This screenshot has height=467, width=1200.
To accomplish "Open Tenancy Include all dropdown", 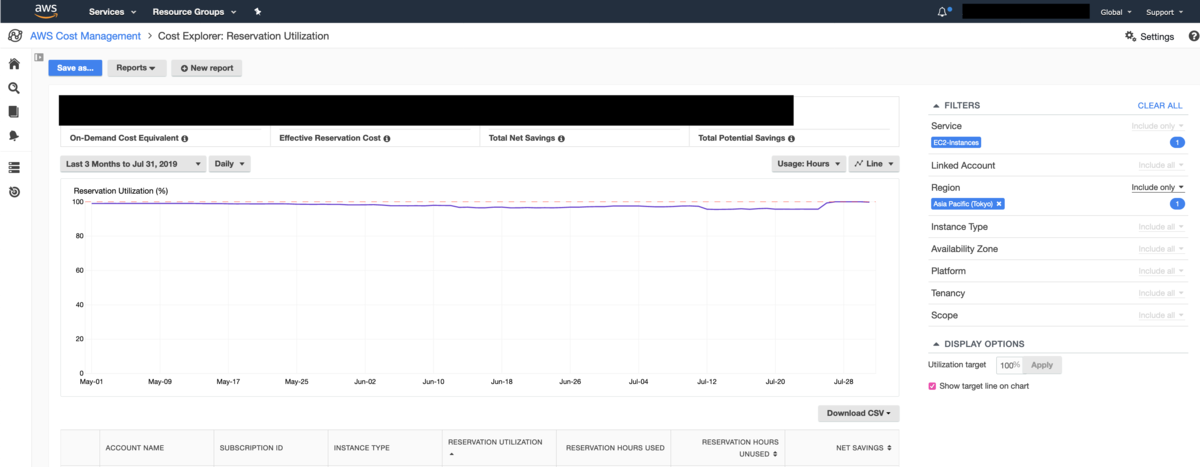I will (x=1161, y=293).
